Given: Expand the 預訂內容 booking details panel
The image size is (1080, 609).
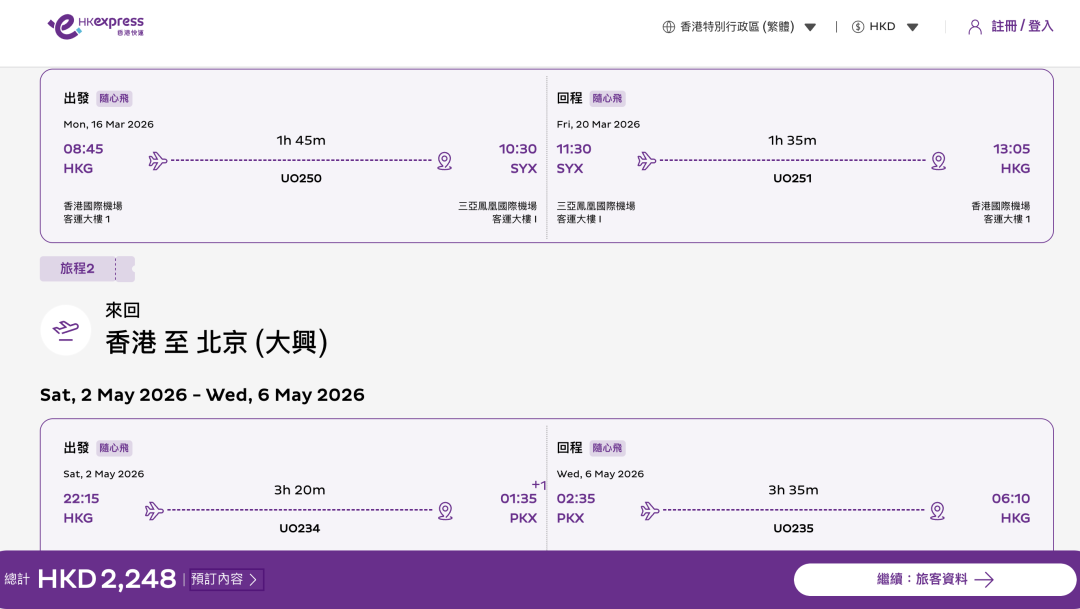Looking at the screenshot, I should (x=225, y=579).
